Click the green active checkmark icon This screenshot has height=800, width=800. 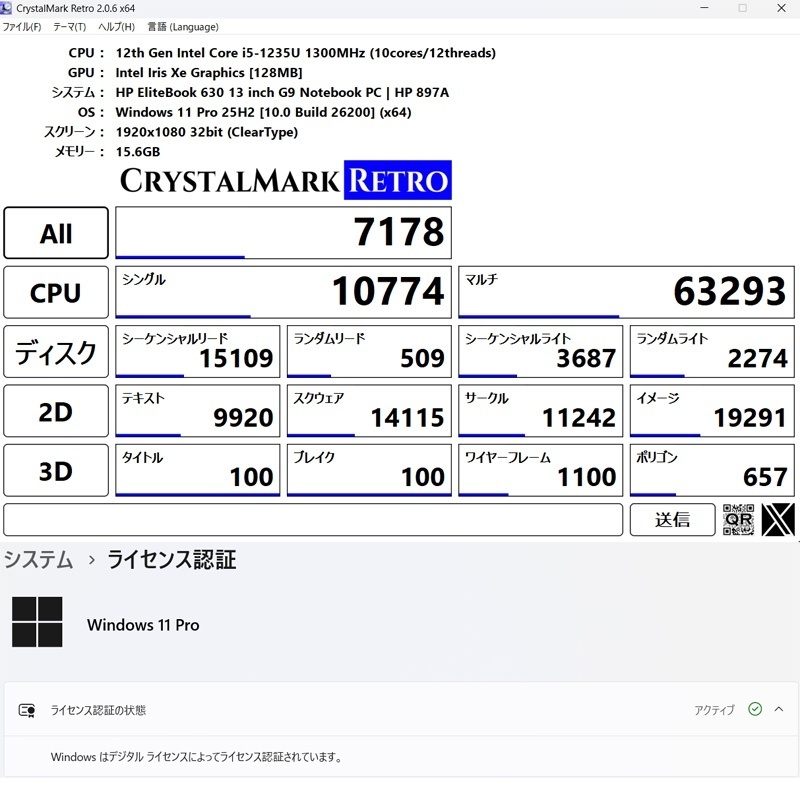tap(755, 709)
